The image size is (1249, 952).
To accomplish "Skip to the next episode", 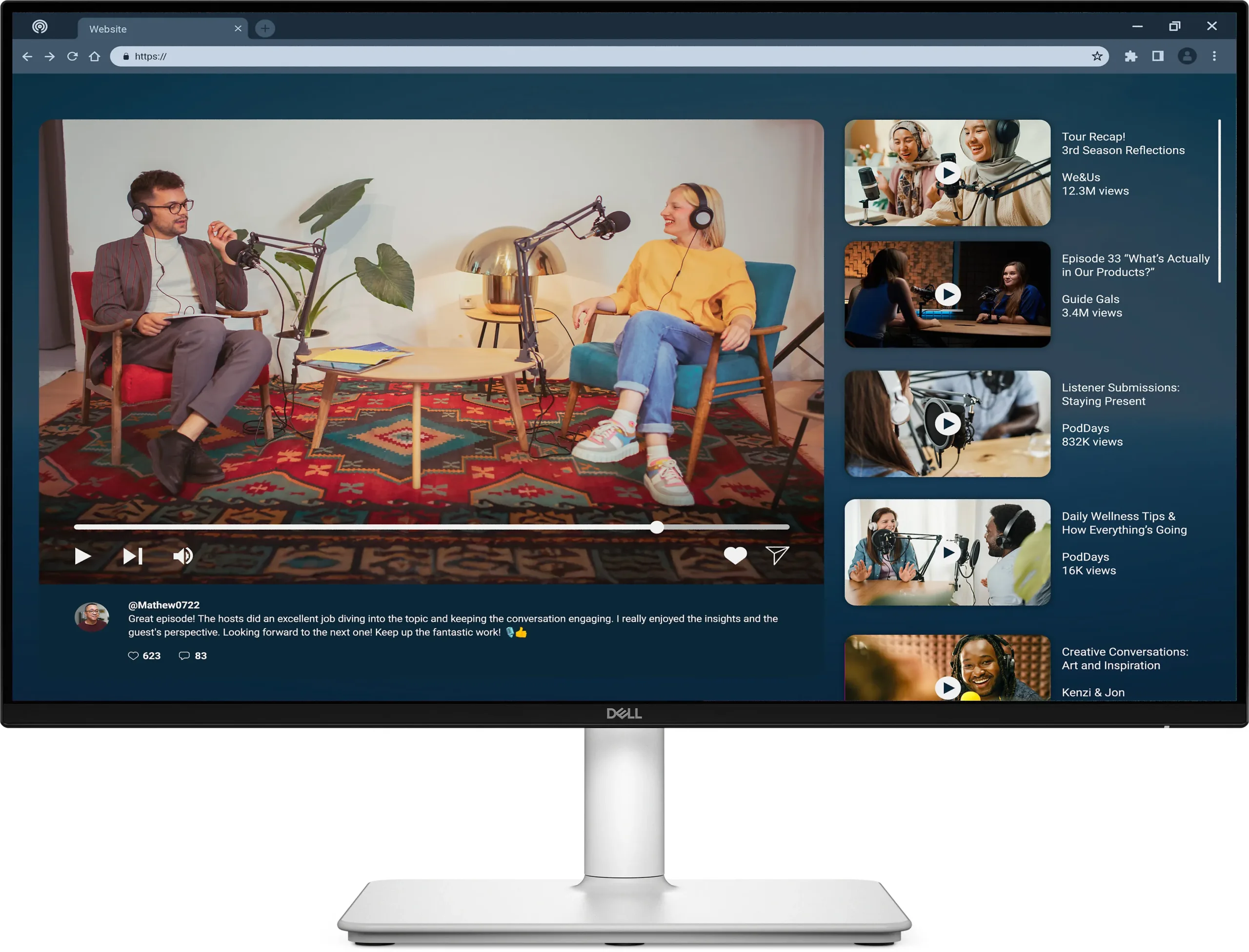I will (133, 556).
